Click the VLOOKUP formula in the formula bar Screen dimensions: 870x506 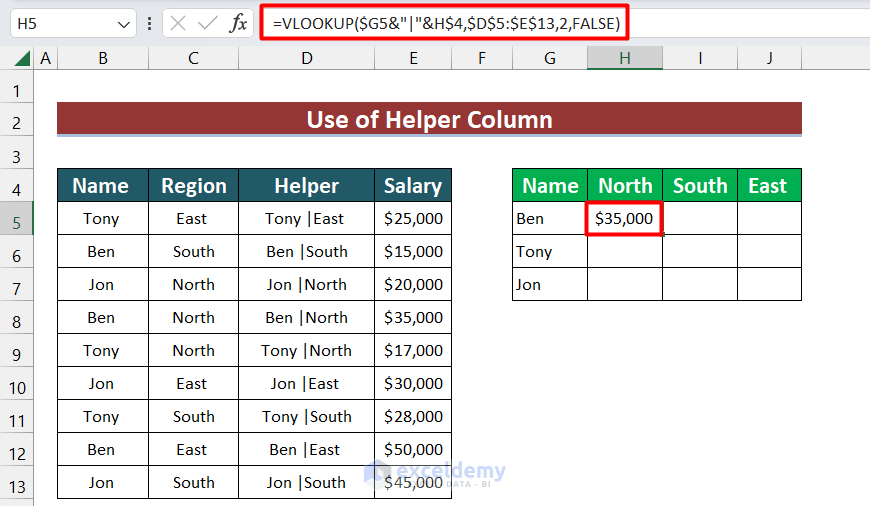pos(446,23)
